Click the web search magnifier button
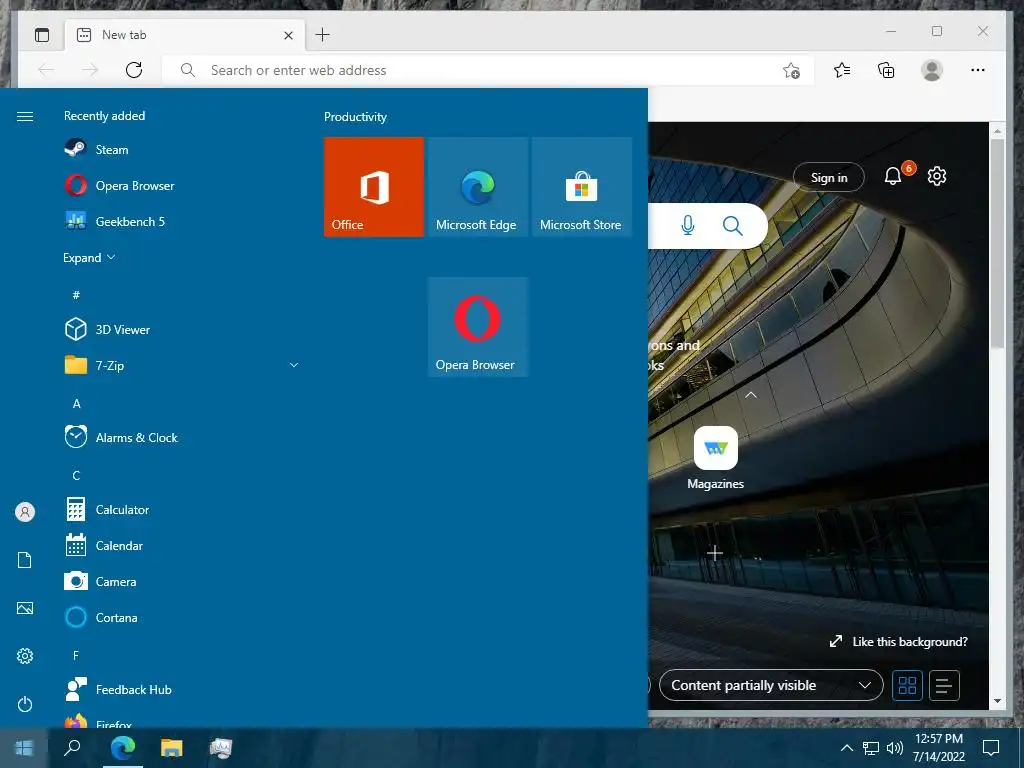Viewport: 1024px width, 768px height. coord(733,226)
